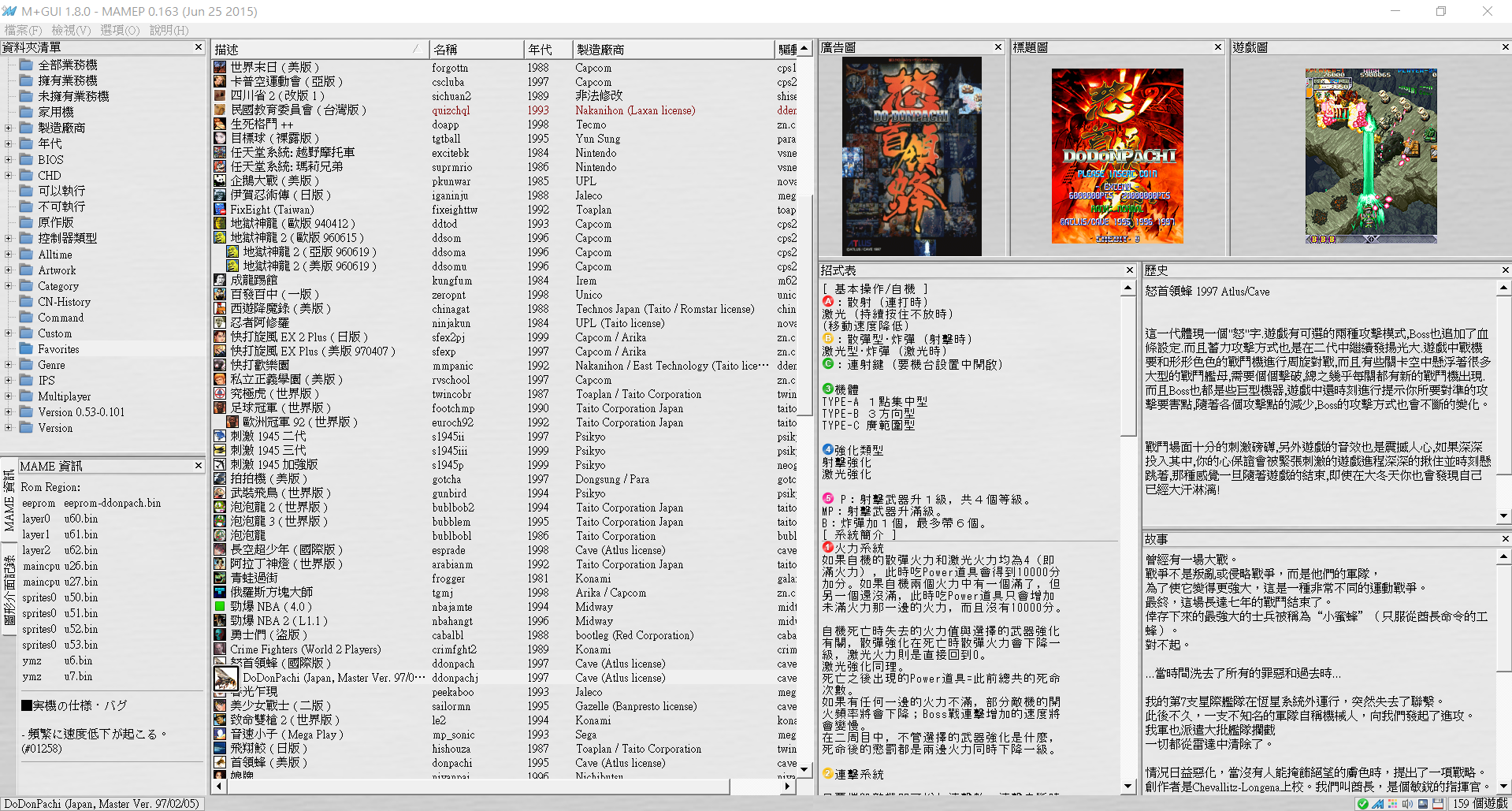Screen dimensions: 1512x811
Task: Close the 標題圖 panel
Action: click(x=1217, y=47)
